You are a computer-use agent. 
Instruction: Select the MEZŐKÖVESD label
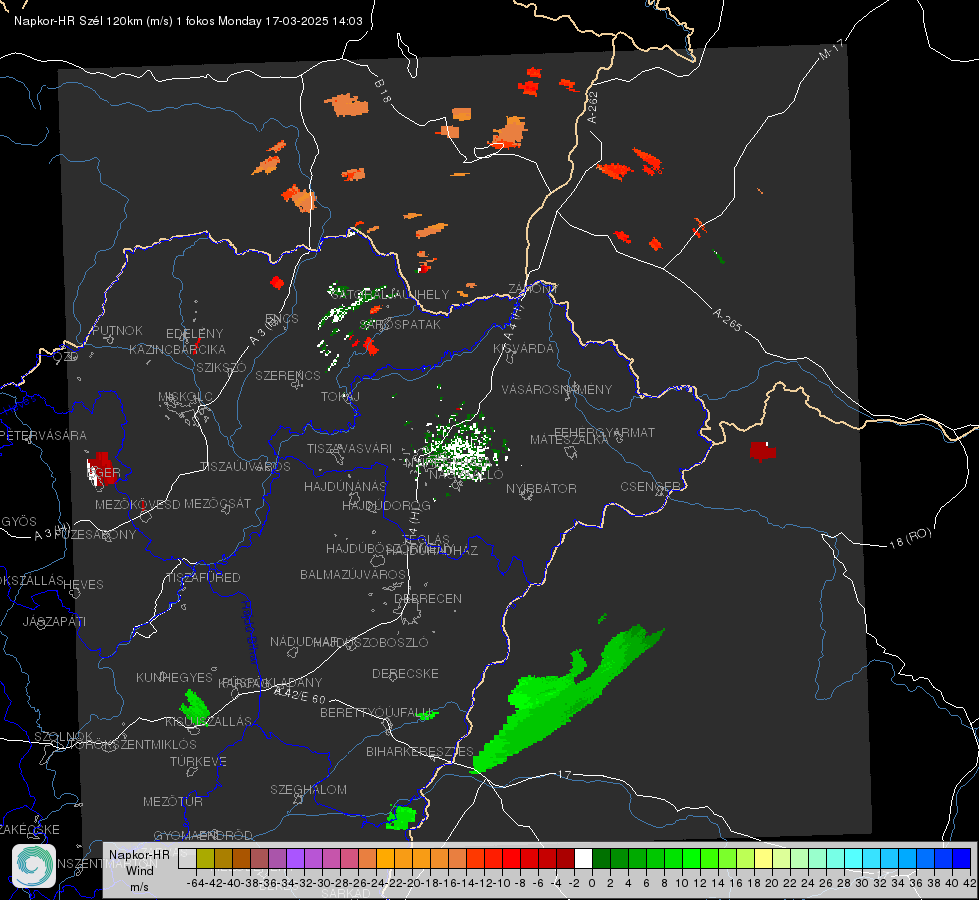pos(137,504)
